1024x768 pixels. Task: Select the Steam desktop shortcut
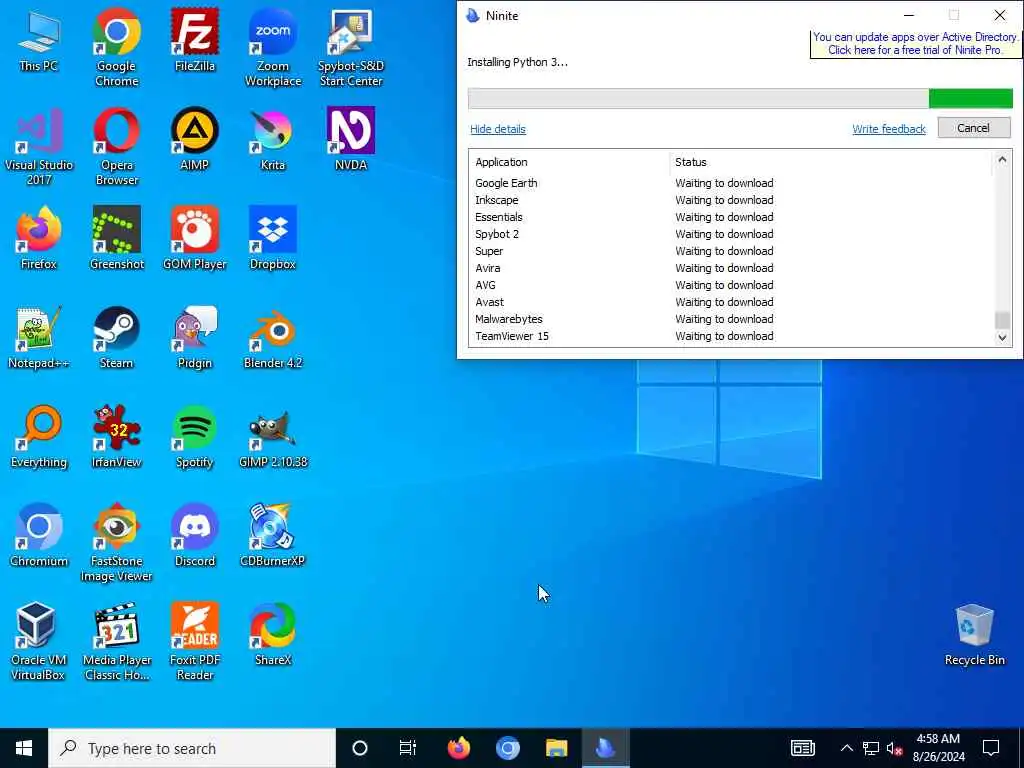pos(116,338)
